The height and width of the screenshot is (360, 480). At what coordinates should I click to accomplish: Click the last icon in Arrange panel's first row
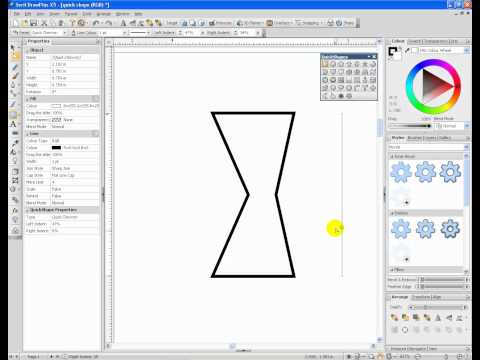click(460, 318)
